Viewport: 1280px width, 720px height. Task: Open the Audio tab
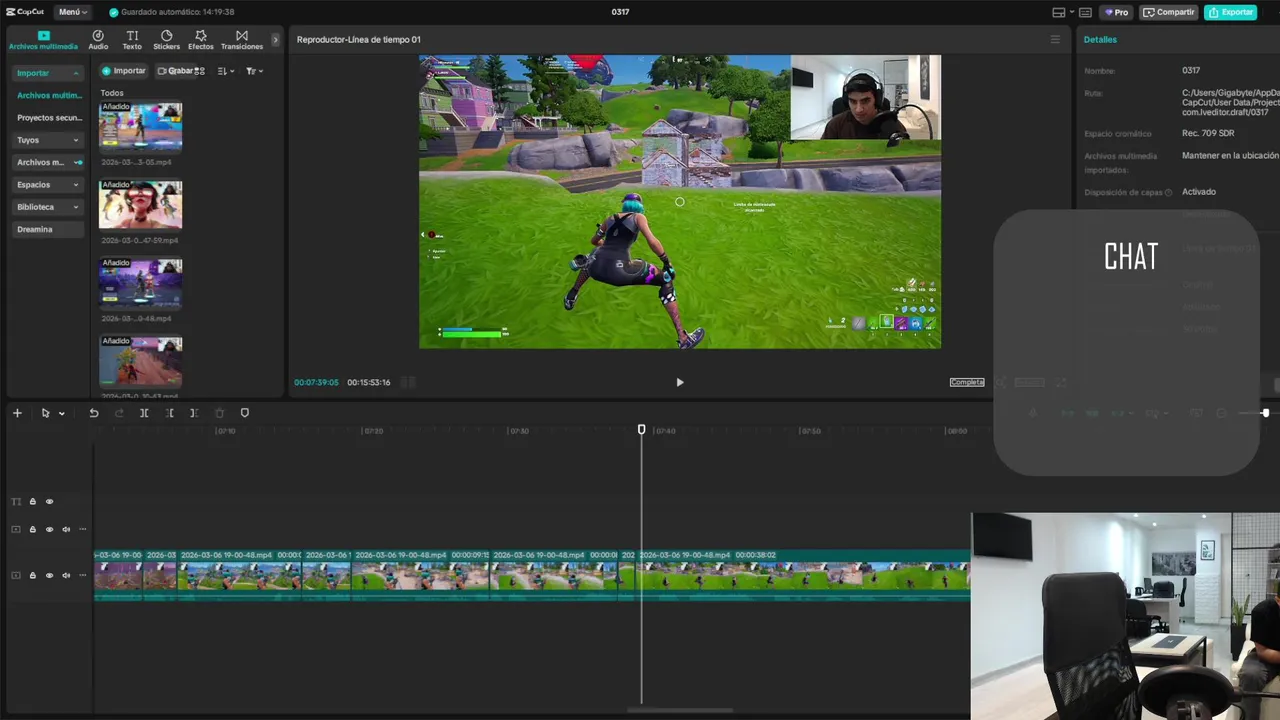pyautogui.click(x=98, y=40)
